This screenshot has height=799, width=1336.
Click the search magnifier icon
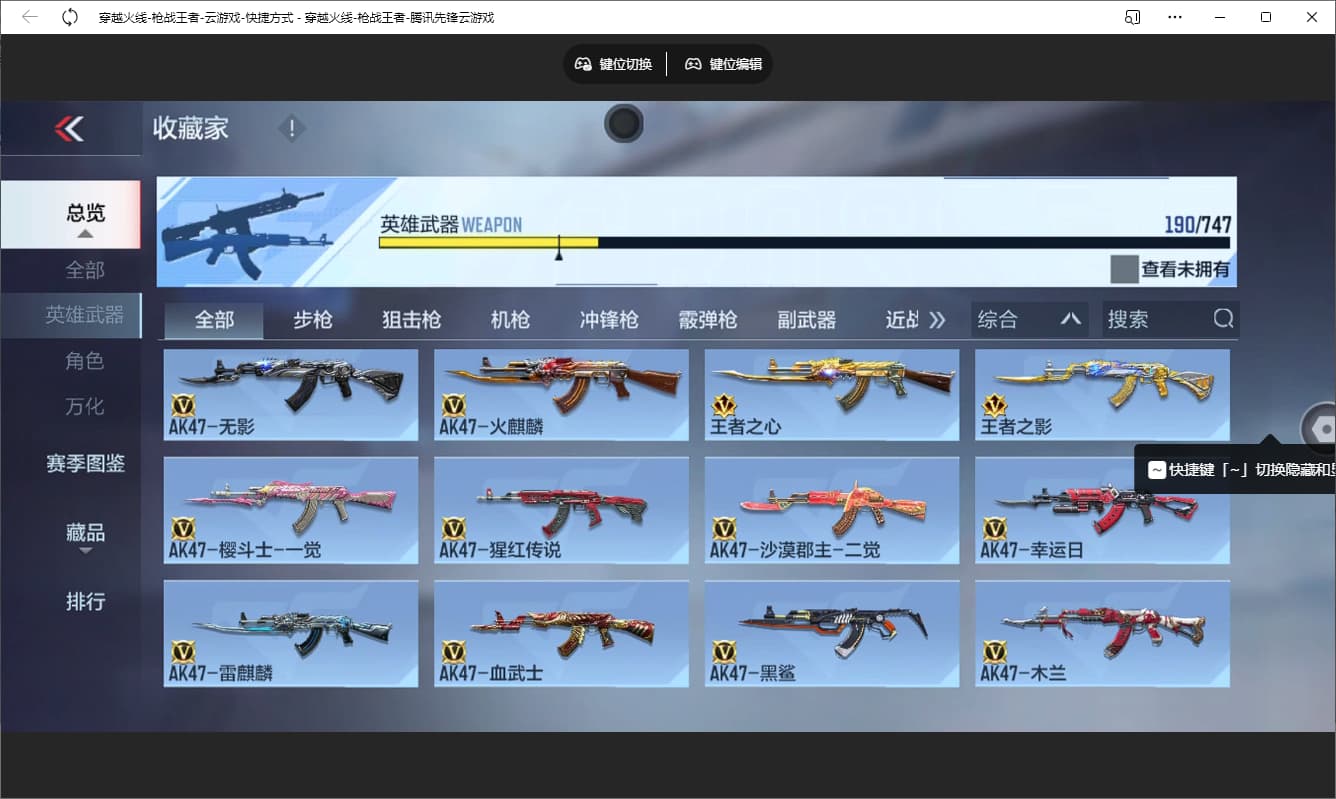point(1223,319)
